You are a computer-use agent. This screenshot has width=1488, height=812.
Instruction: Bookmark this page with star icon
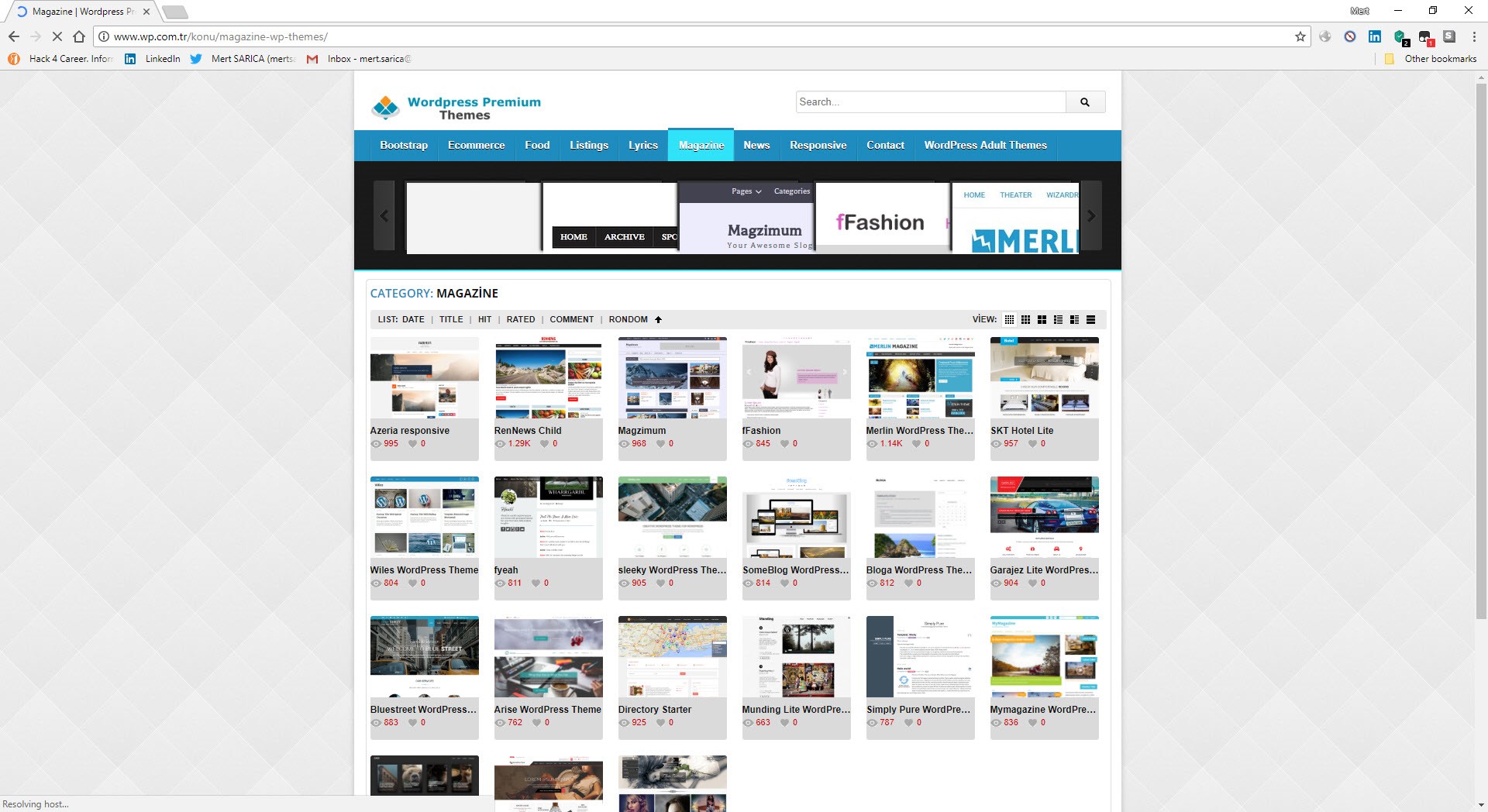(x=1300, y=36)
